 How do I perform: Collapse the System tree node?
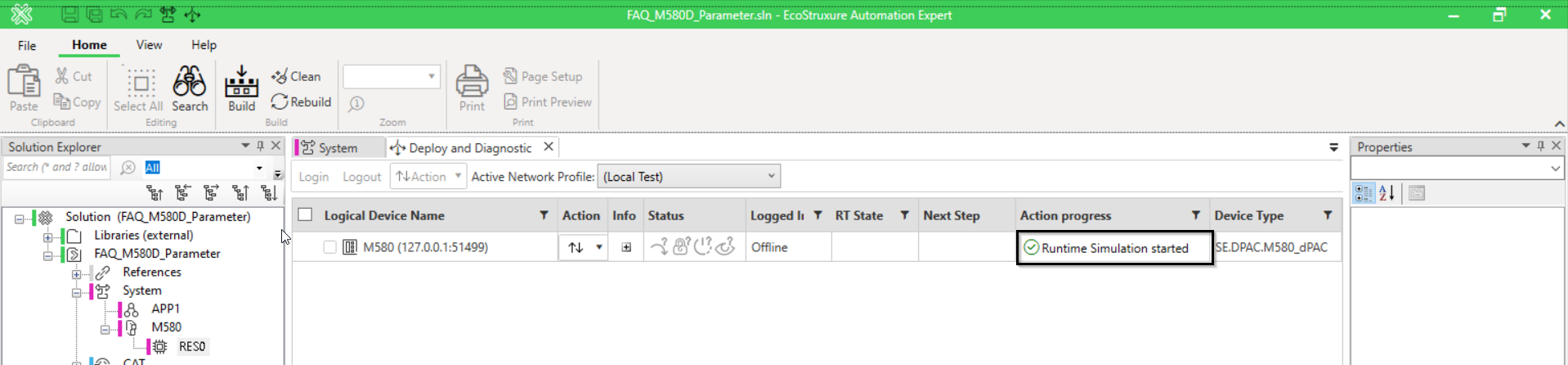click(x=76, y=292)
